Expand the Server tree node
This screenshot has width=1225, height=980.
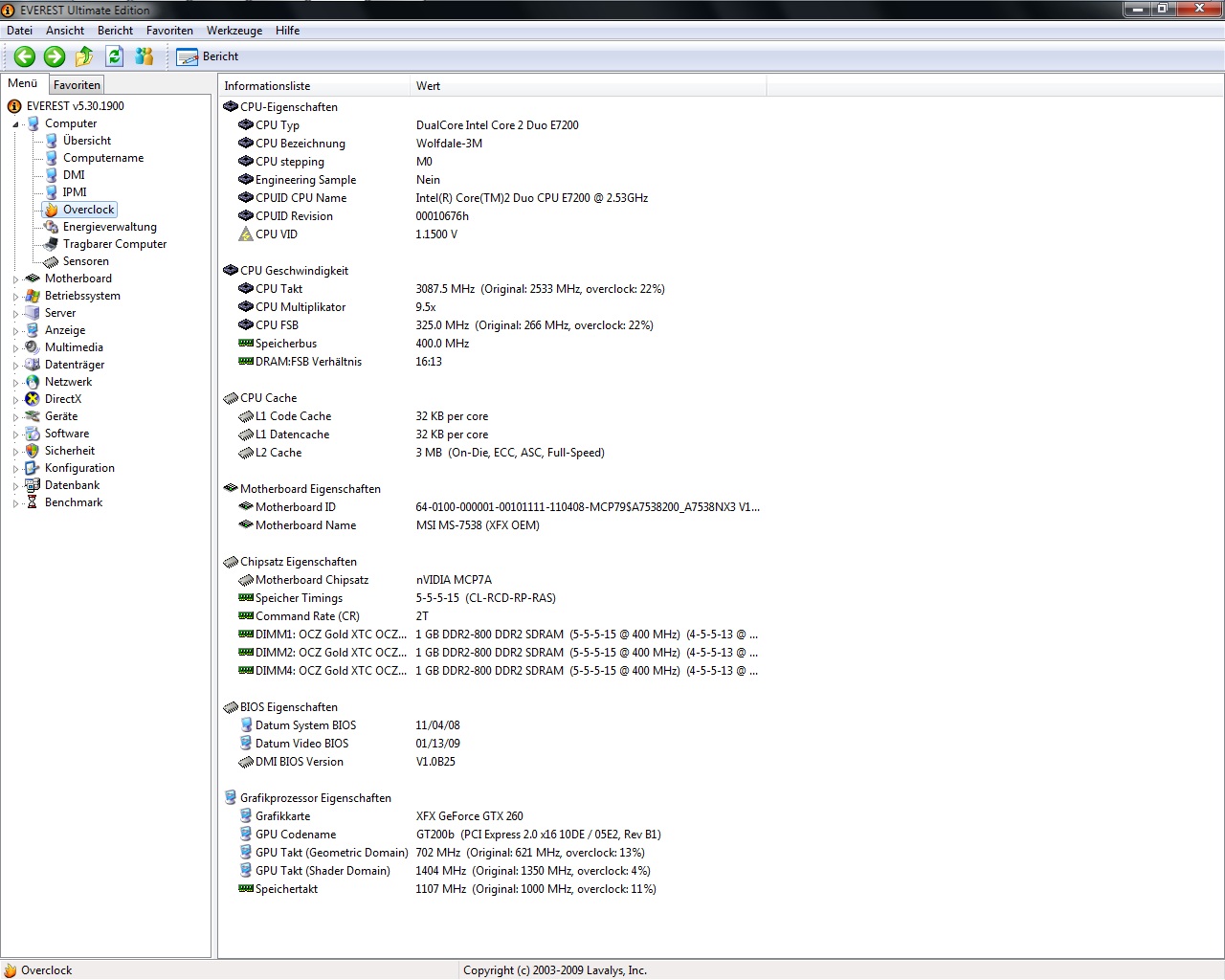15,314
